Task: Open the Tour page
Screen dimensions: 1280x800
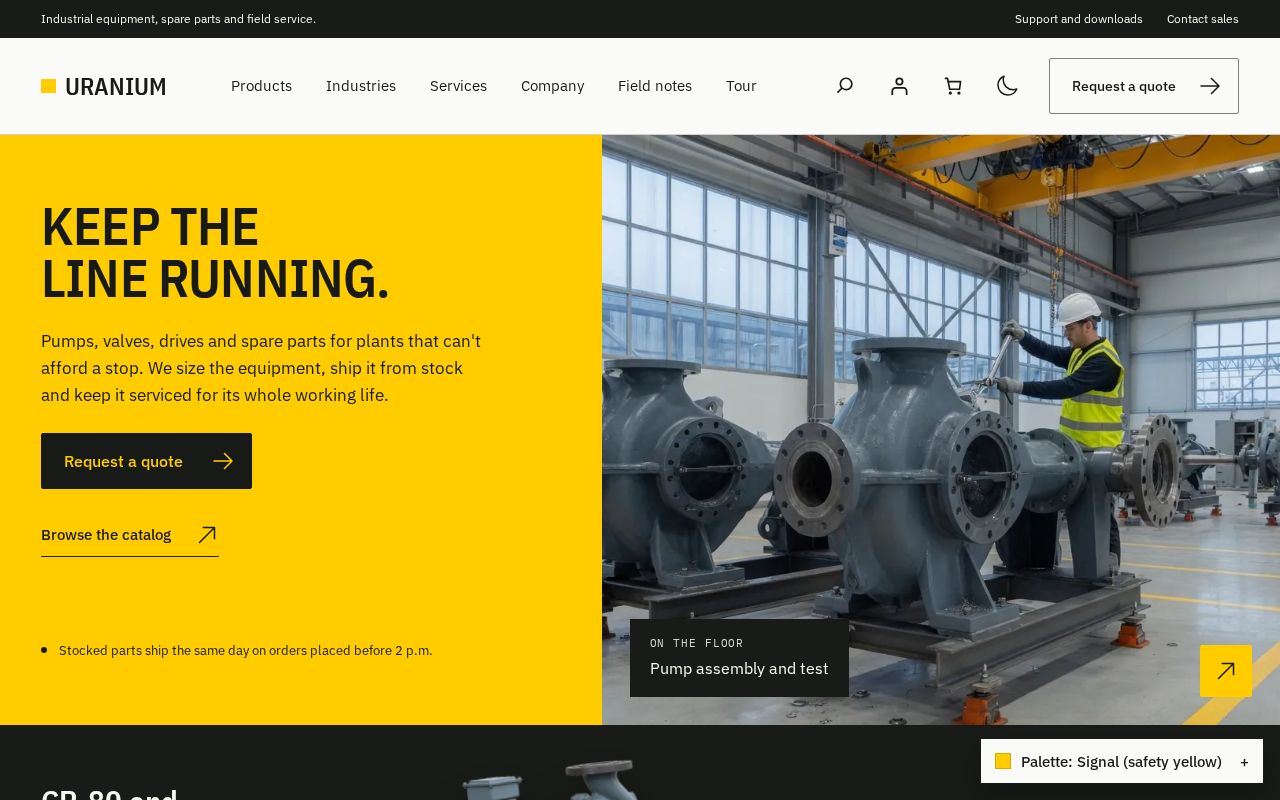Action: tap(741, 86)
